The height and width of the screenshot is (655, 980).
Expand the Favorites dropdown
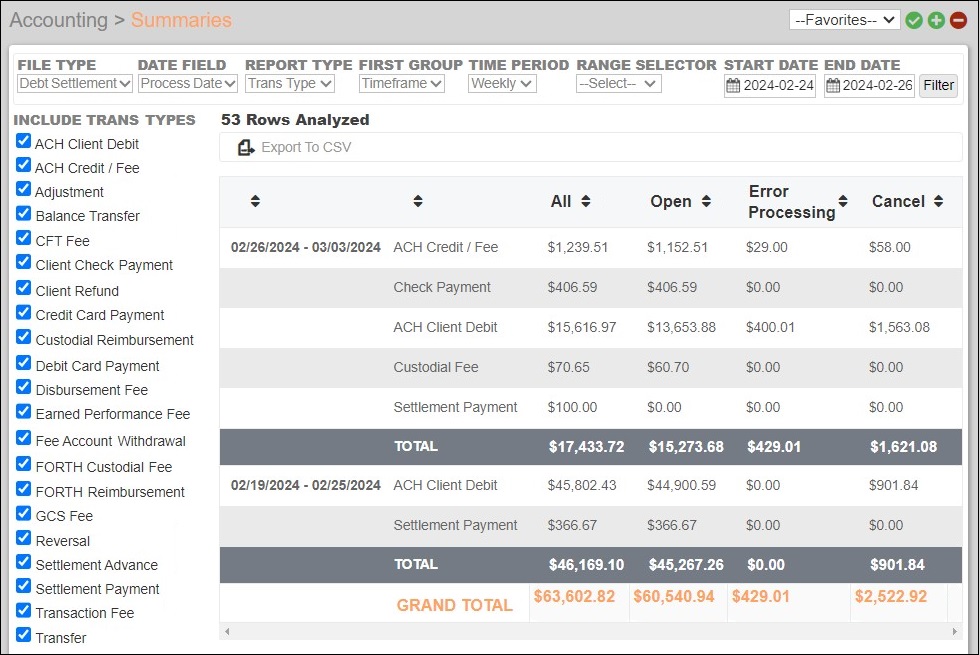click(x=844, y=19)
